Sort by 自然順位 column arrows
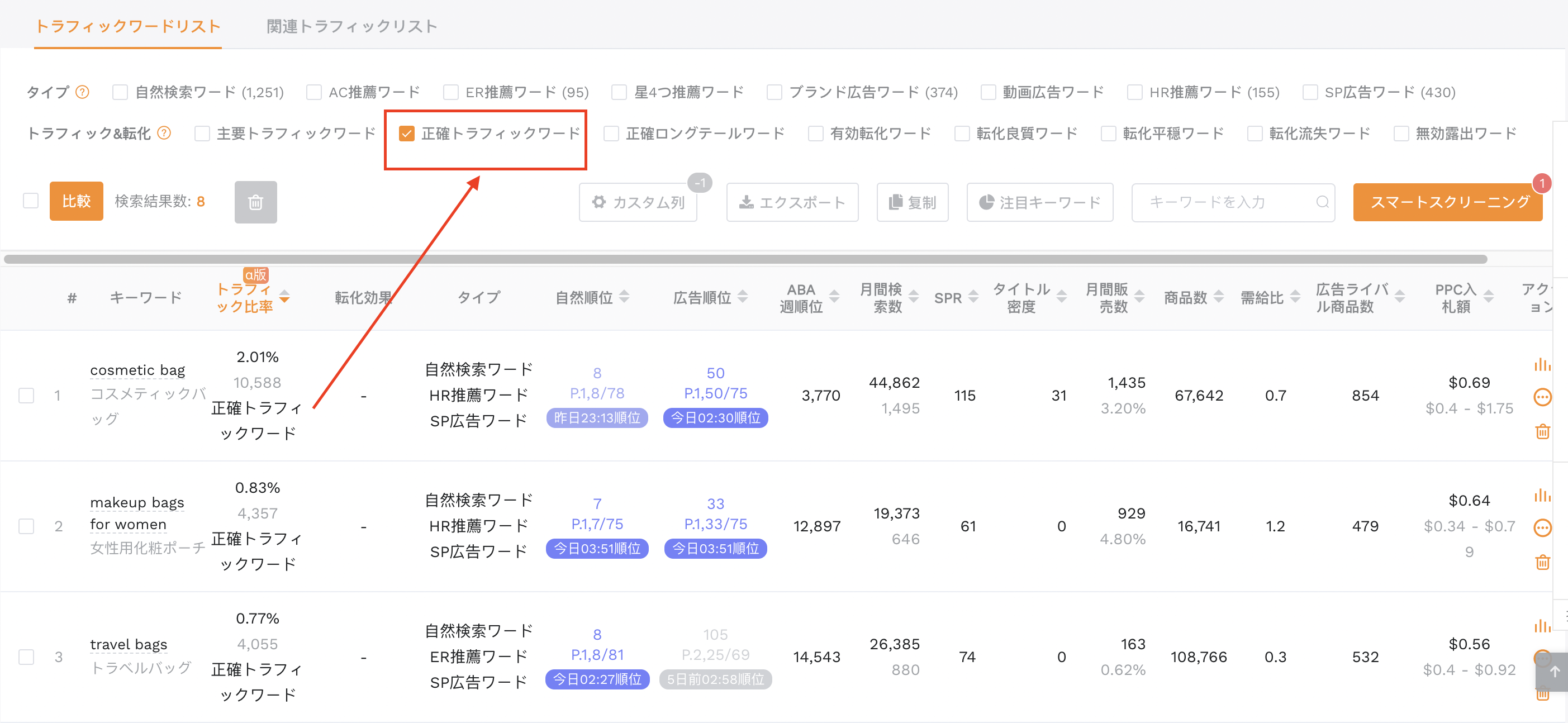Viewport: 1568px width, 723px height. point(624,297)
